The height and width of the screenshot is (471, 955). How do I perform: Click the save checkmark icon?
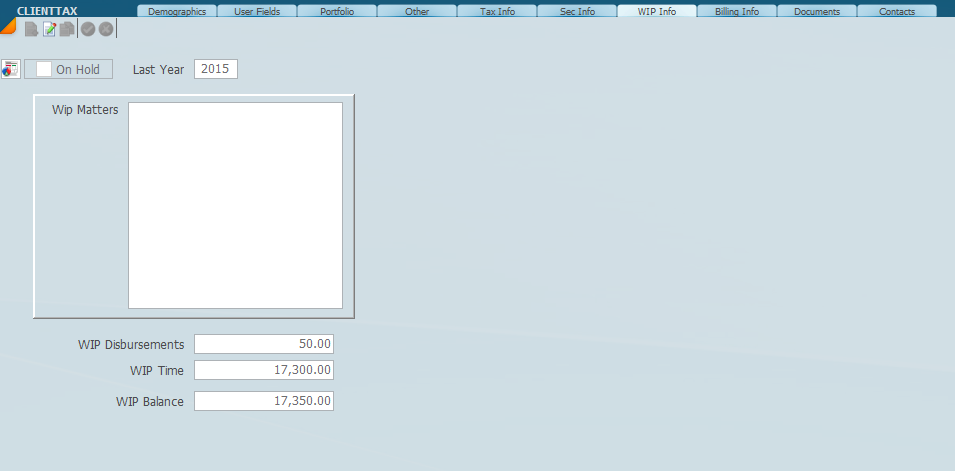coord(88,30)
